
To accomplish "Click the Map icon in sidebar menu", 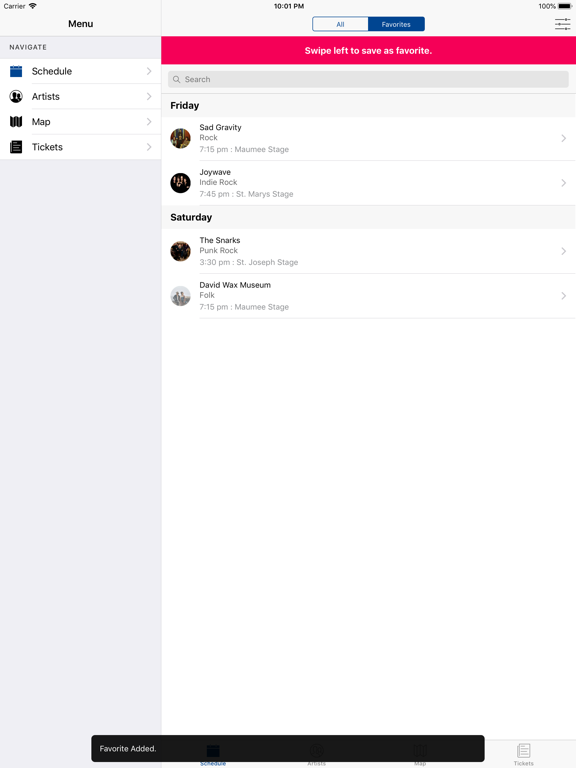I will point(16,121).
